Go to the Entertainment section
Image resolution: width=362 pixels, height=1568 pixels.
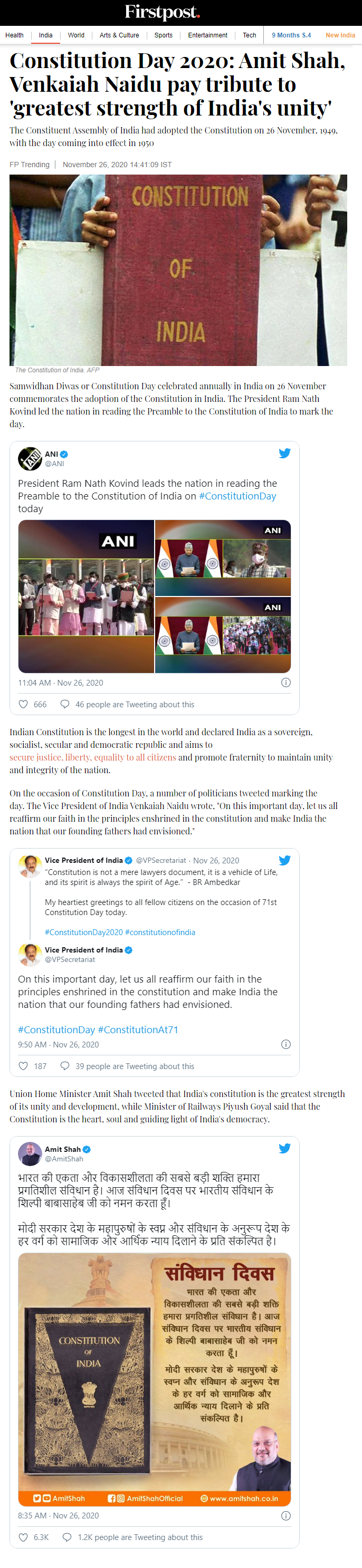click(208, 35)
